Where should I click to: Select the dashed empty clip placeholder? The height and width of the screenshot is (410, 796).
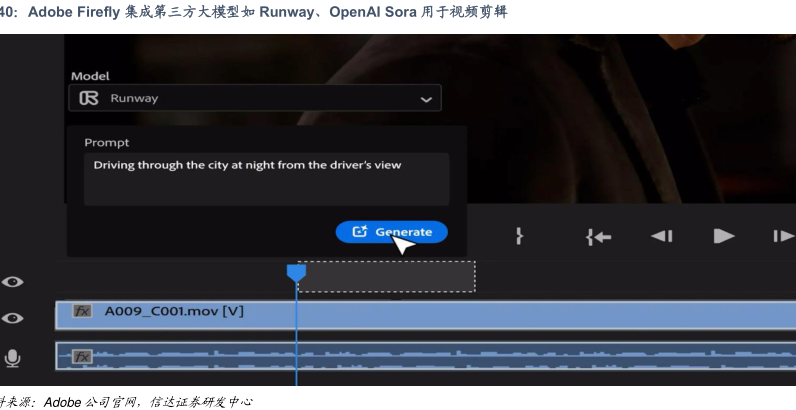(x=386, y=277)
